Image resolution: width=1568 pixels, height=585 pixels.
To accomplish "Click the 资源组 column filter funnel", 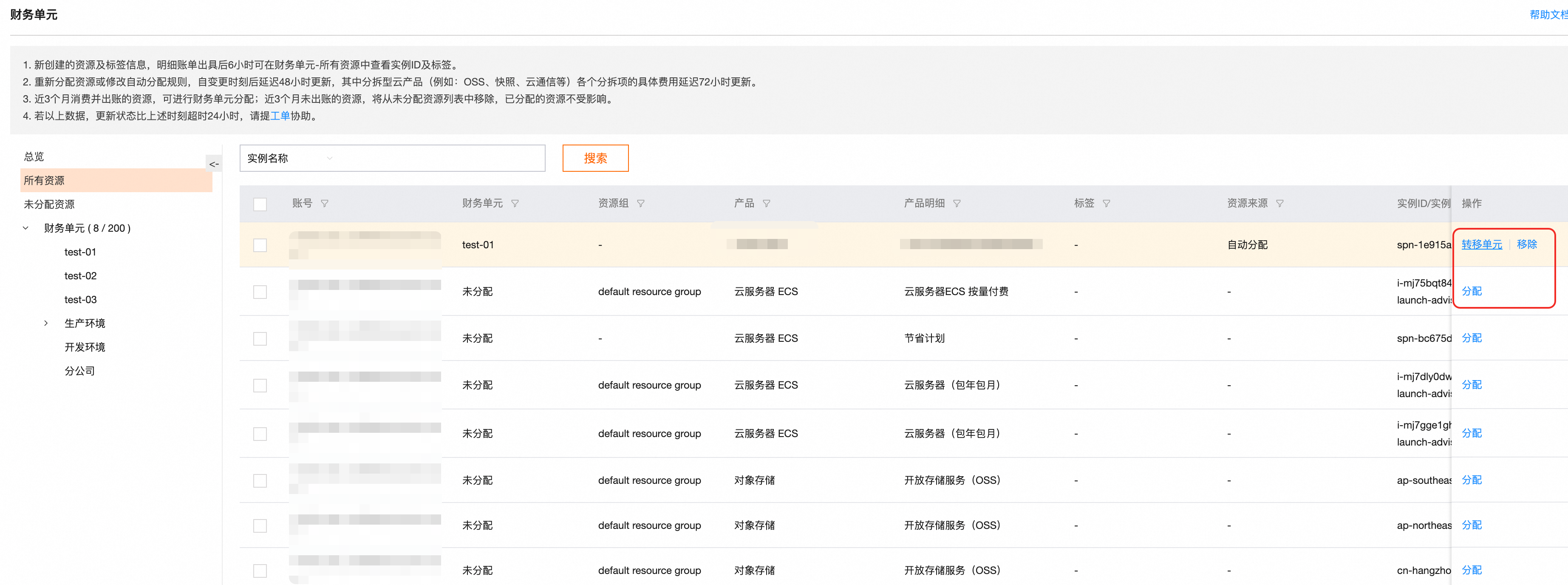I will point(640,203).
